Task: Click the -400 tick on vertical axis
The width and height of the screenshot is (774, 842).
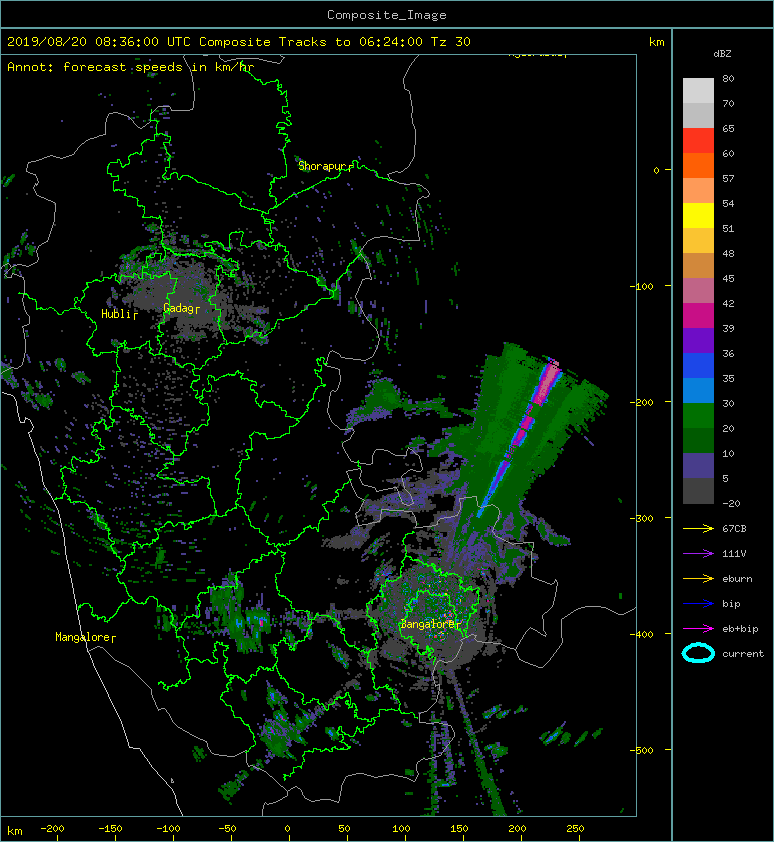Action: pyautogui.click(x=642, y=634)
